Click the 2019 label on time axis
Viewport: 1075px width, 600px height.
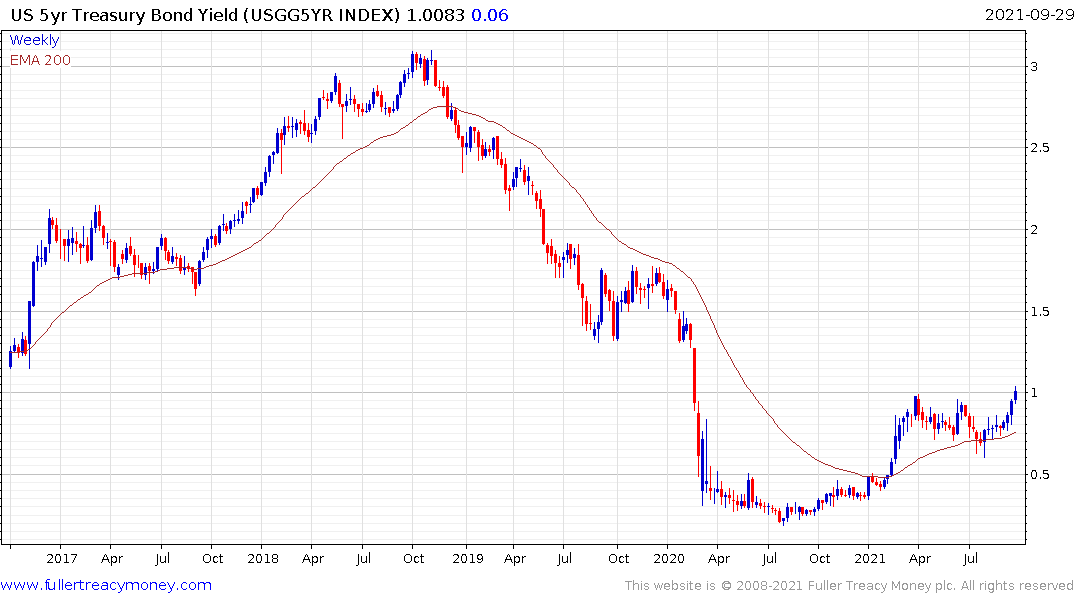tap(468, 558)
